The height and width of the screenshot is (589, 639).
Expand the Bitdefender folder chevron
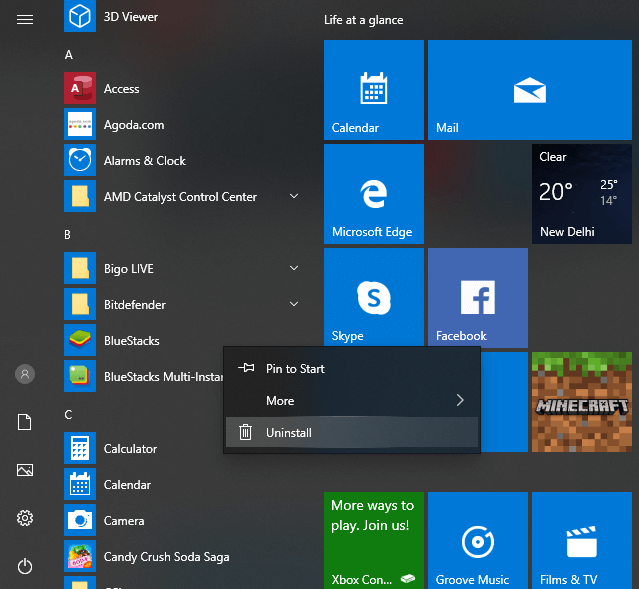tap(294, 304)
